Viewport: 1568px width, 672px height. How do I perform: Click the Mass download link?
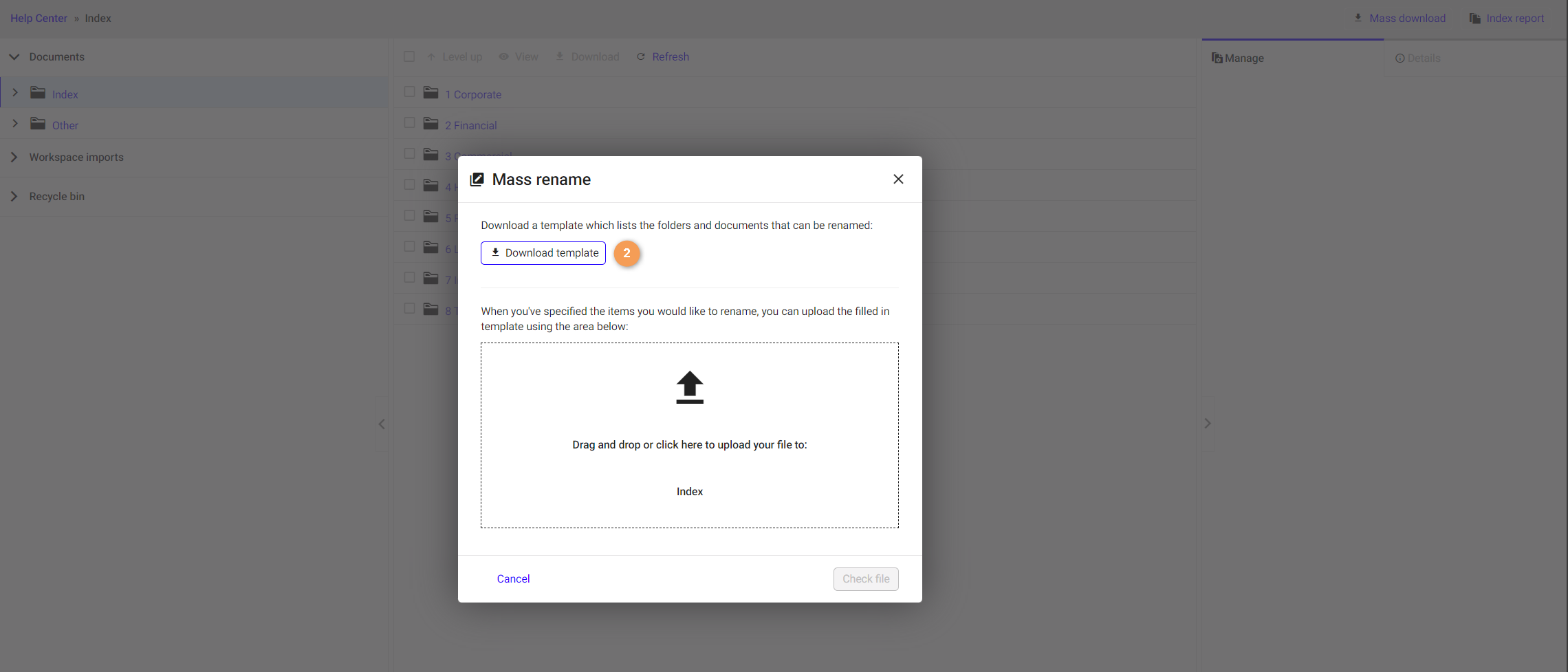(x=1407, y=19)
